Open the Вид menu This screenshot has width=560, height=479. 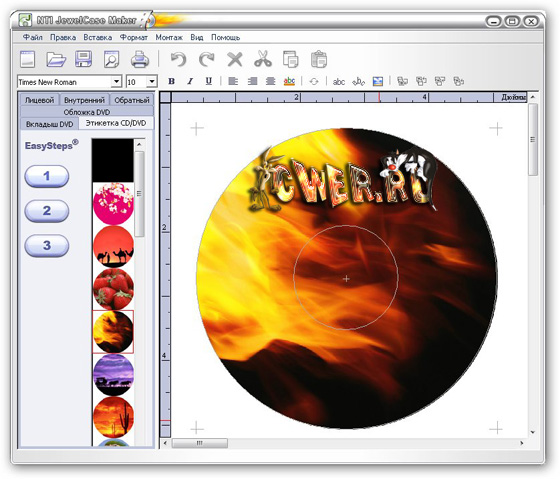click(197, 37)
